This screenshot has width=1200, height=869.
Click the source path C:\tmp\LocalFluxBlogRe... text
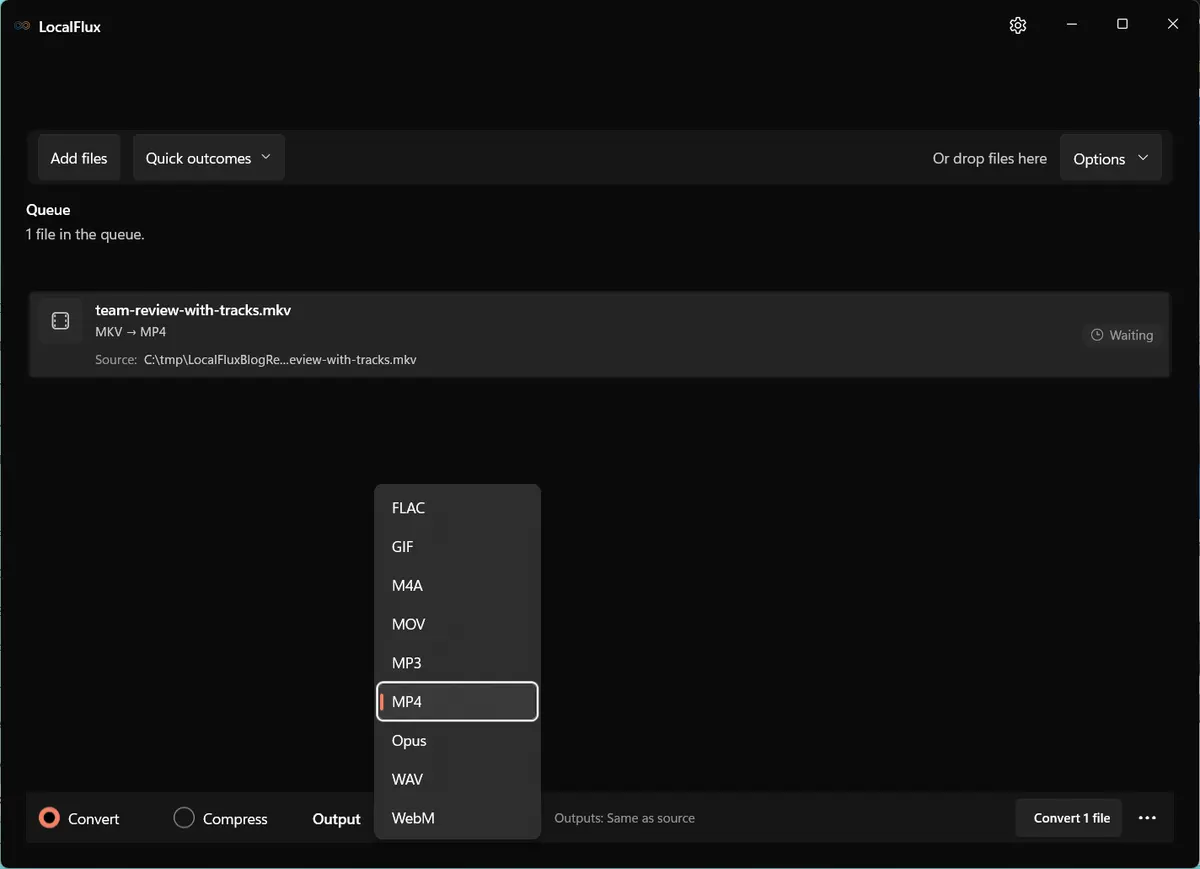click(280, 359)
